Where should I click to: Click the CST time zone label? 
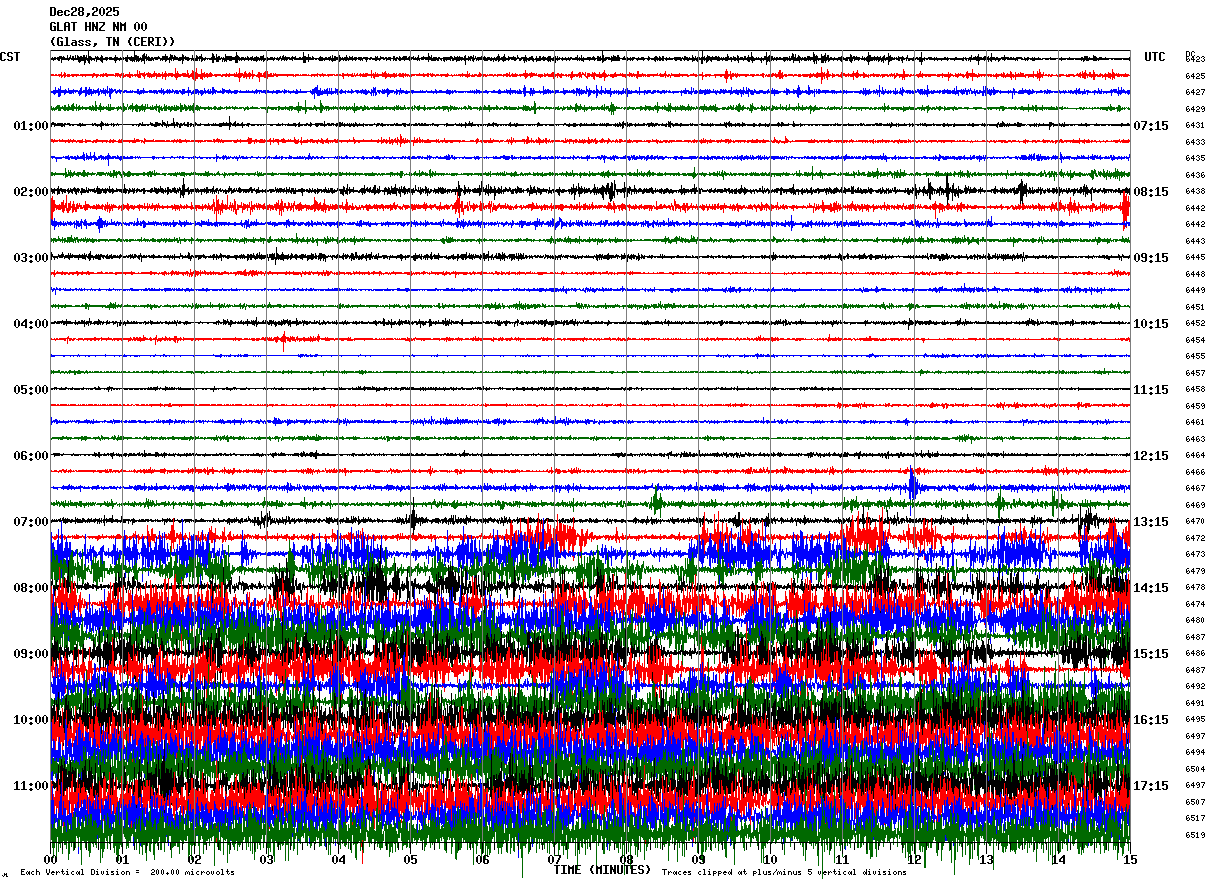pyautogui.click(x=10, y=57)
